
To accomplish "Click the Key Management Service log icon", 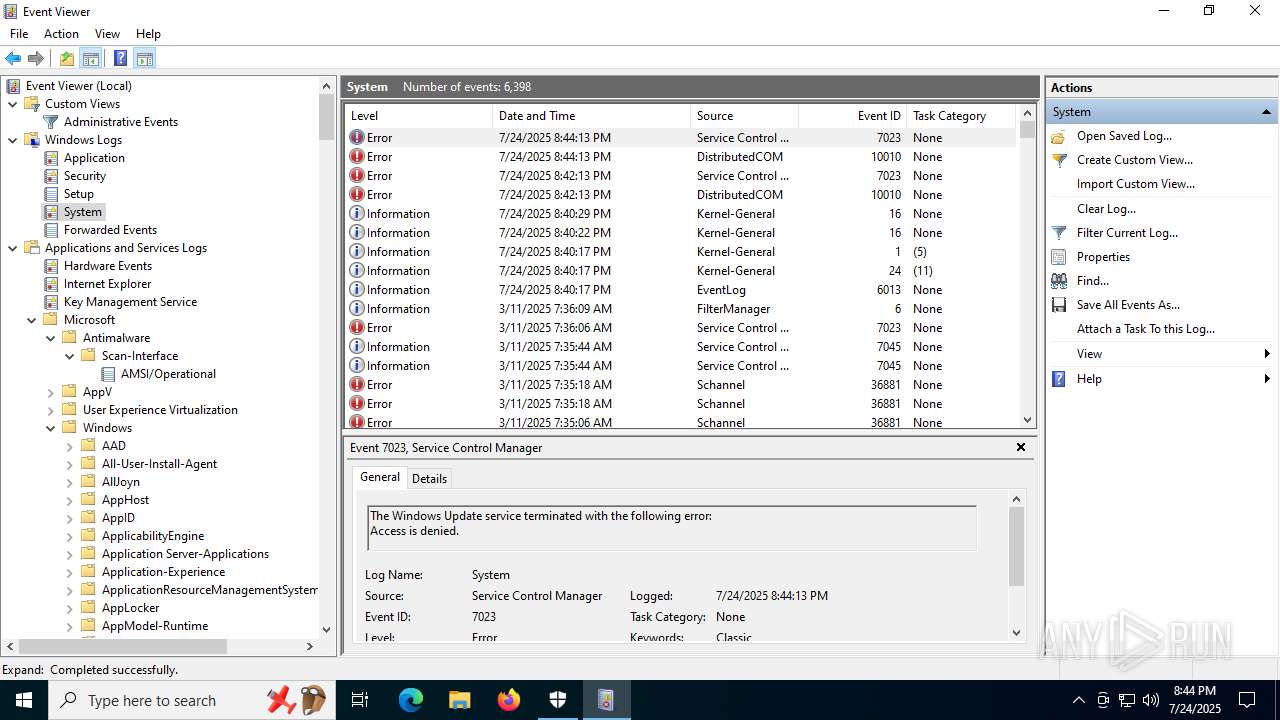I will (x=52, y=302).
